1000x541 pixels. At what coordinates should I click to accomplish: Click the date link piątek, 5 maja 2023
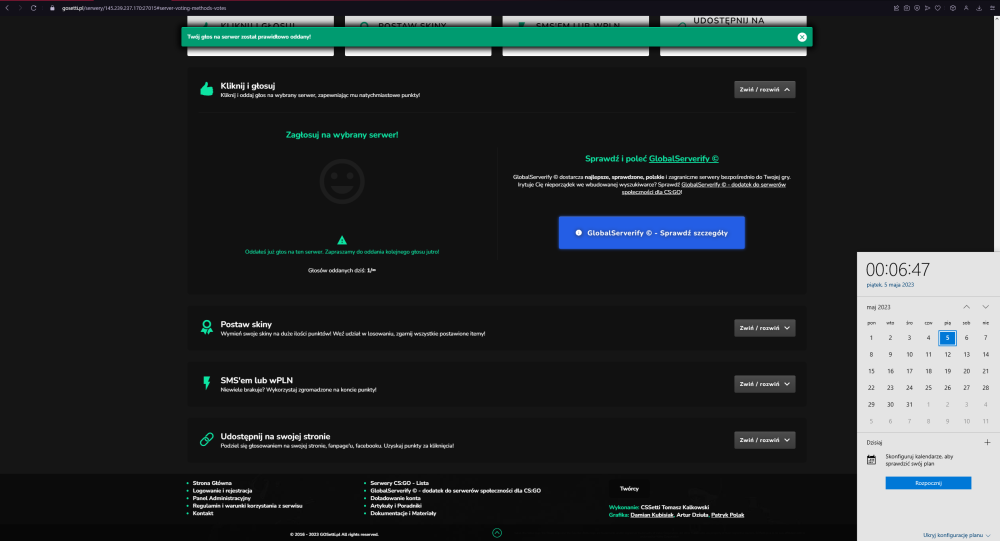tap(890, 285)
